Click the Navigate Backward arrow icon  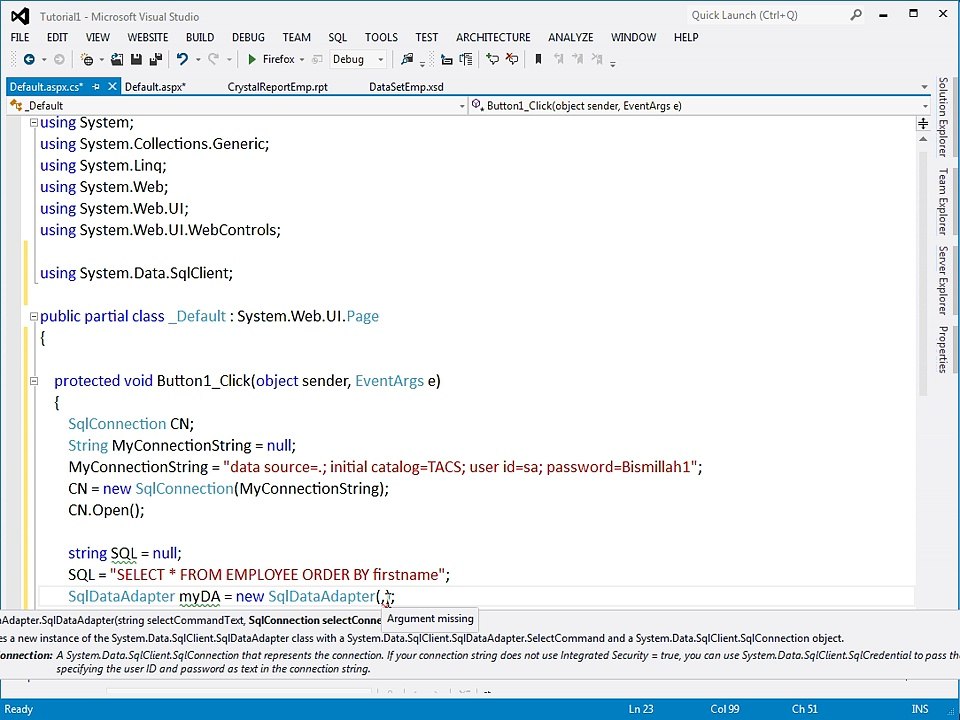click(x=29, y=59)
